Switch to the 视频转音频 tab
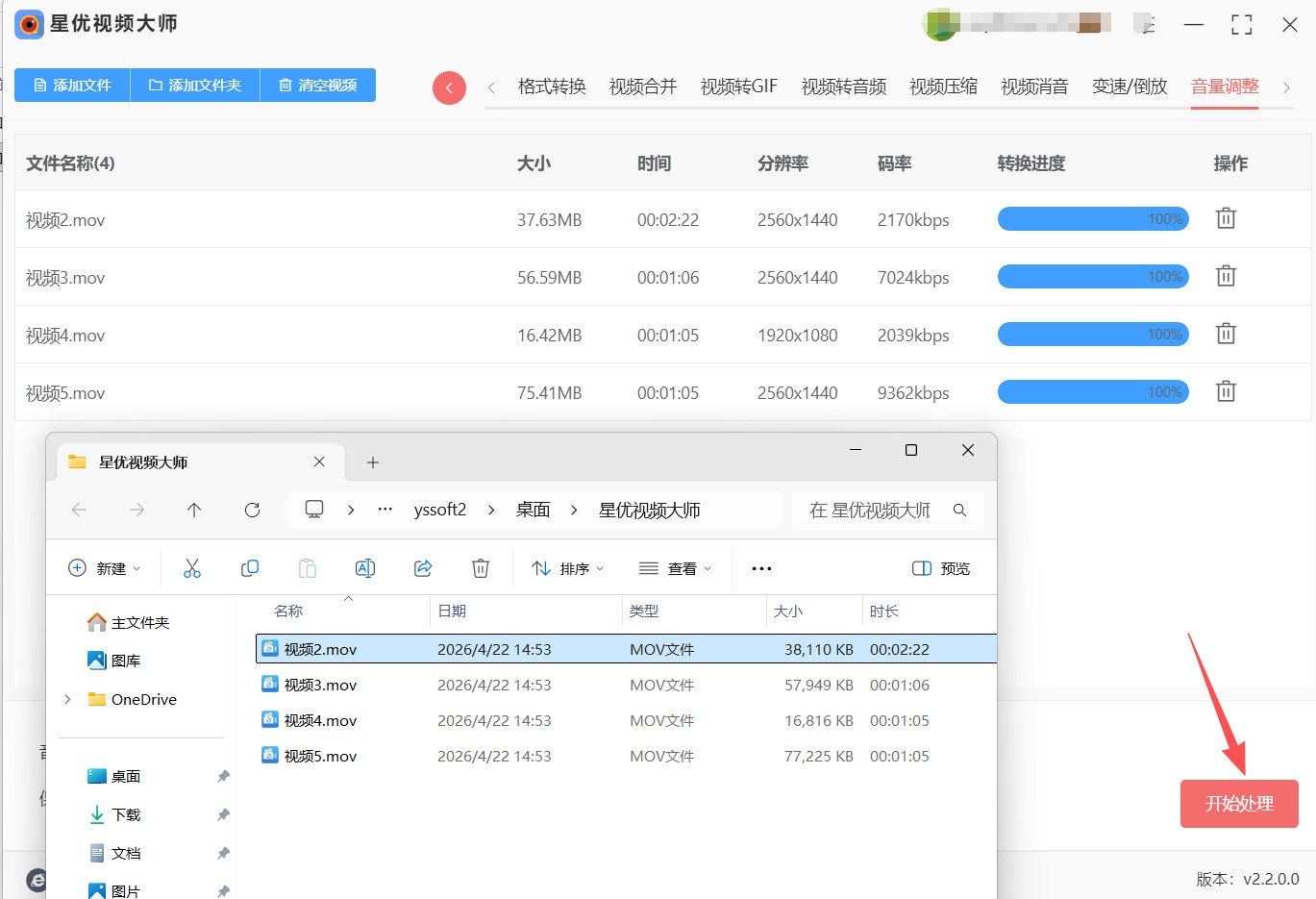The image size is (1316, 899). tap(844, 87)
